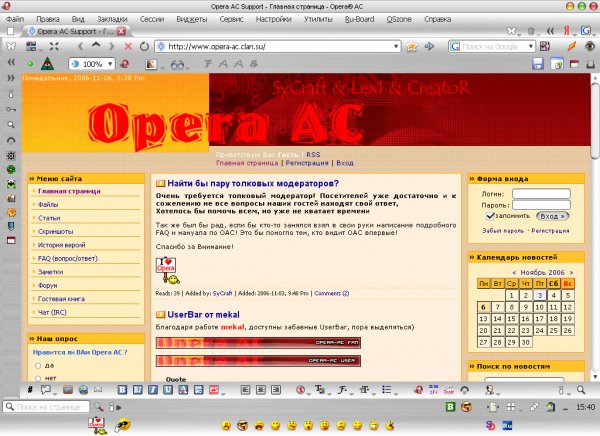Reload the current page
600x436 pixels.
[144, 47]
